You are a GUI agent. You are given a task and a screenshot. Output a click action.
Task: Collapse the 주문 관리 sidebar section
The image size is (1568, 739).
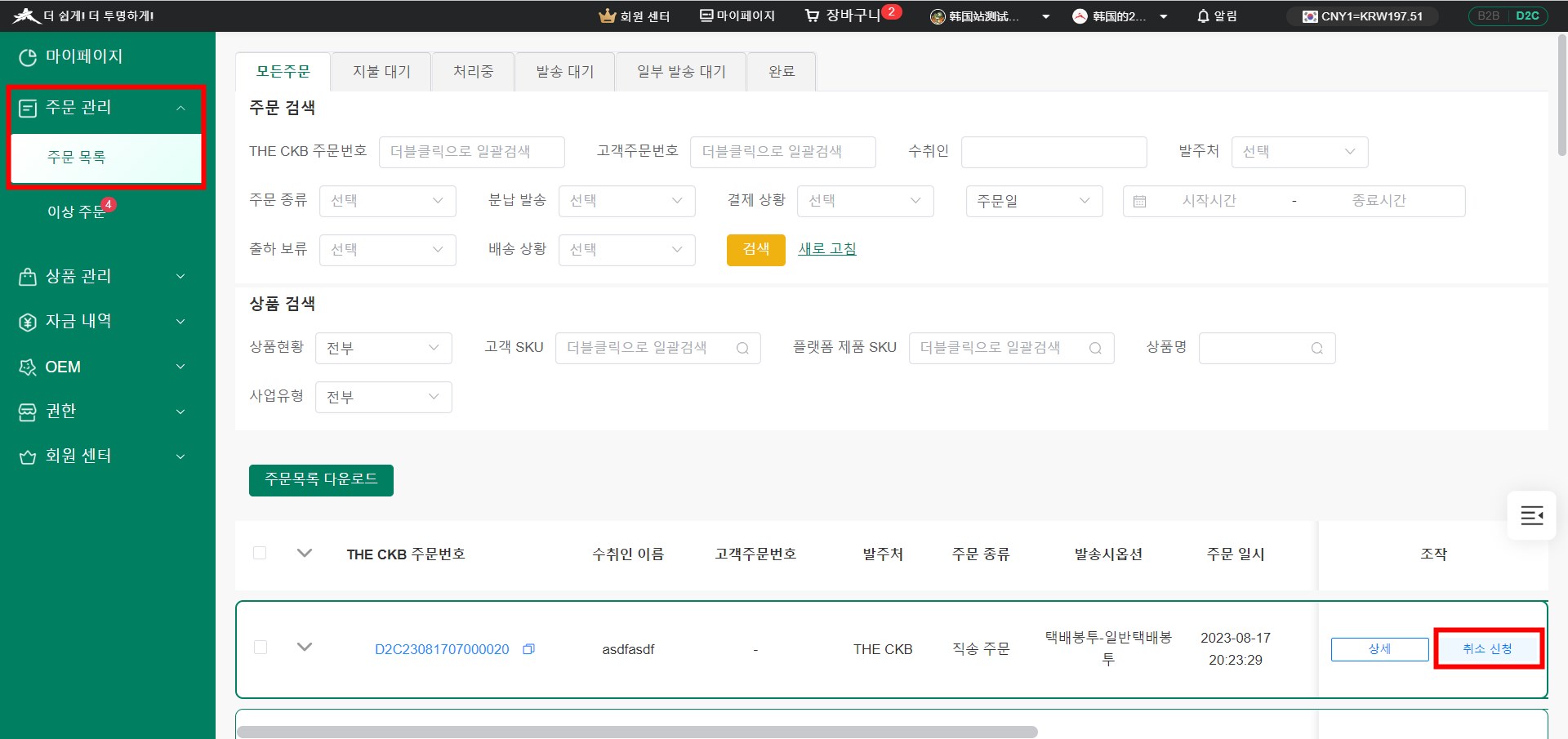pyautogui.click(x=181, y=108)
